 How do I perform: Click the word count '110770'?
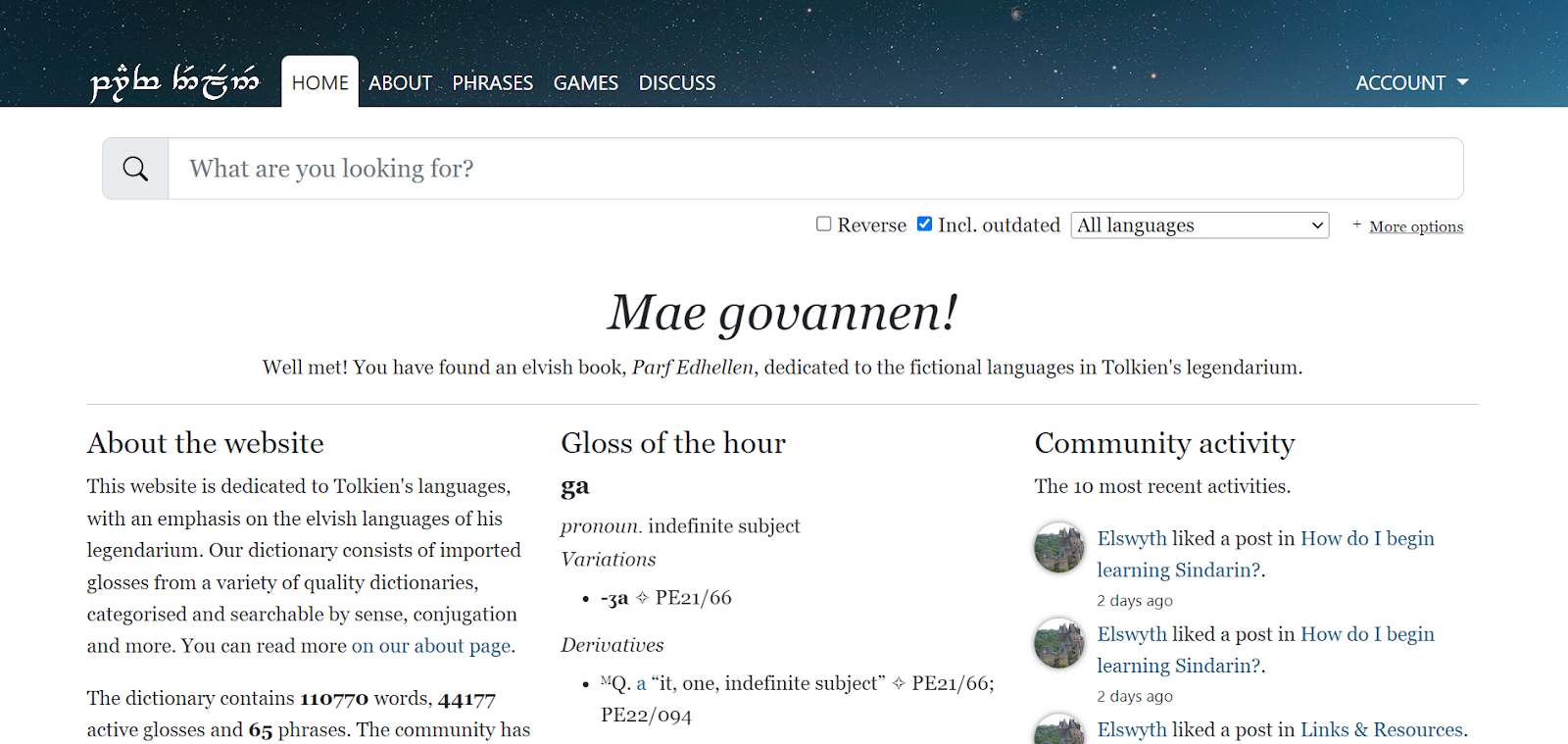[x=334, y=698]
